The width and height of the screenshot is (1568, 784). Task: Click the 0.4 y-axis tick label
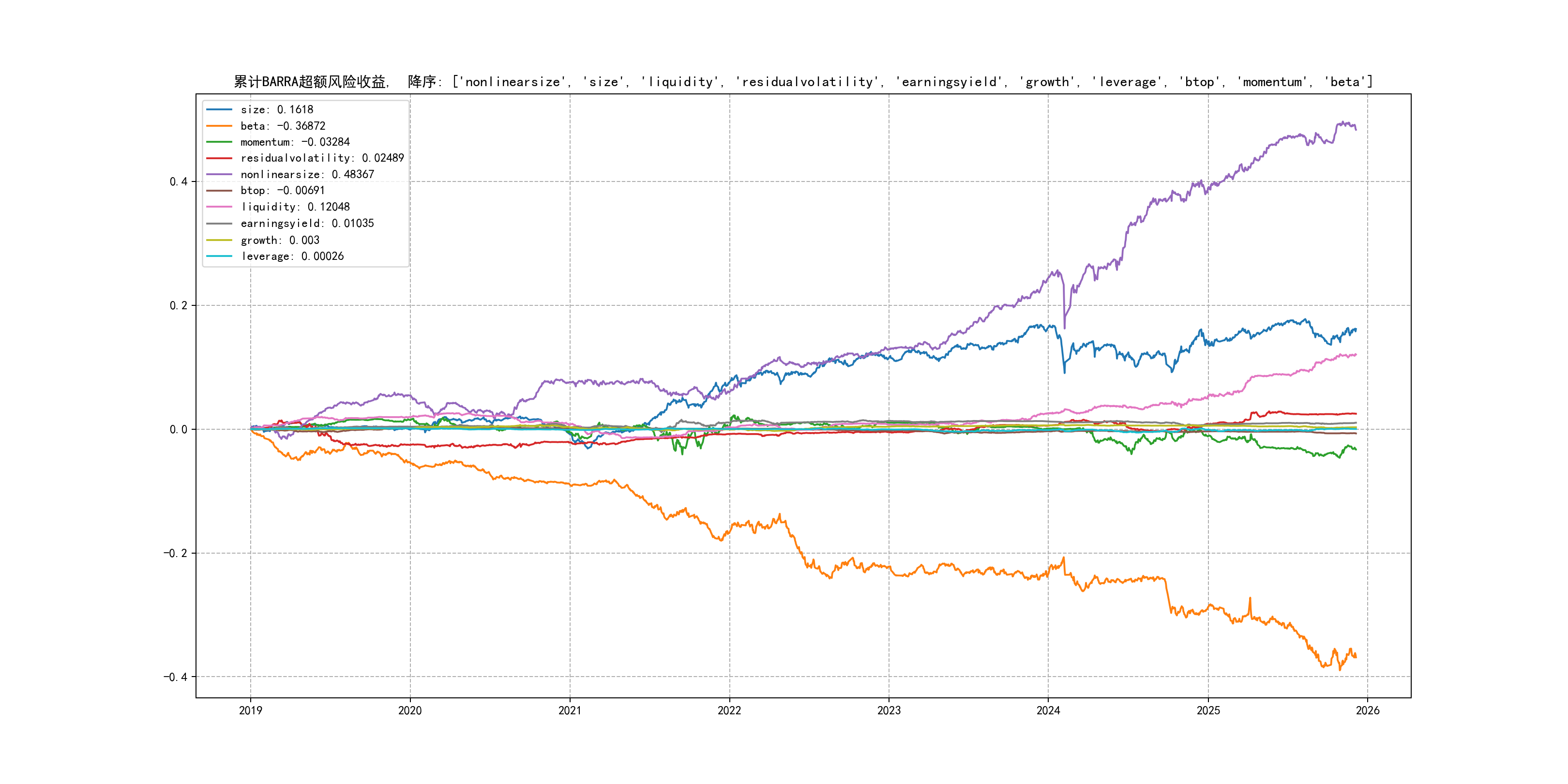pyautogui.click(x=179, y=181)
